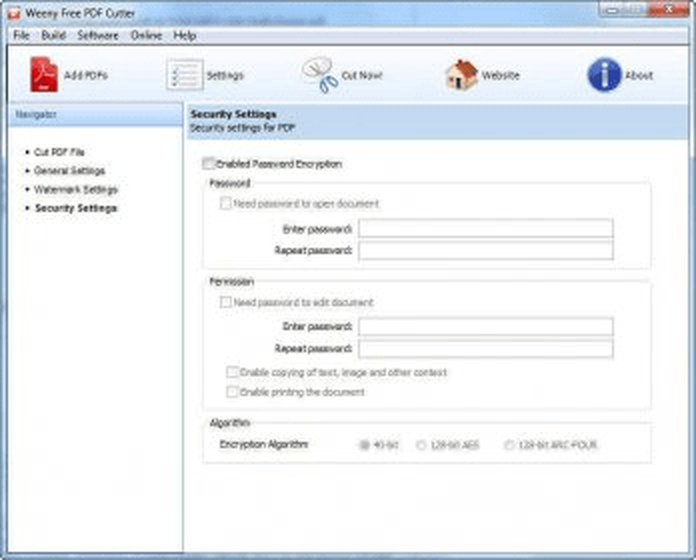Image resolution: width=696 pixels, height=560 pixels.
Task: Click Repeat password field under Permission group
Action: [x=486, y=349]
